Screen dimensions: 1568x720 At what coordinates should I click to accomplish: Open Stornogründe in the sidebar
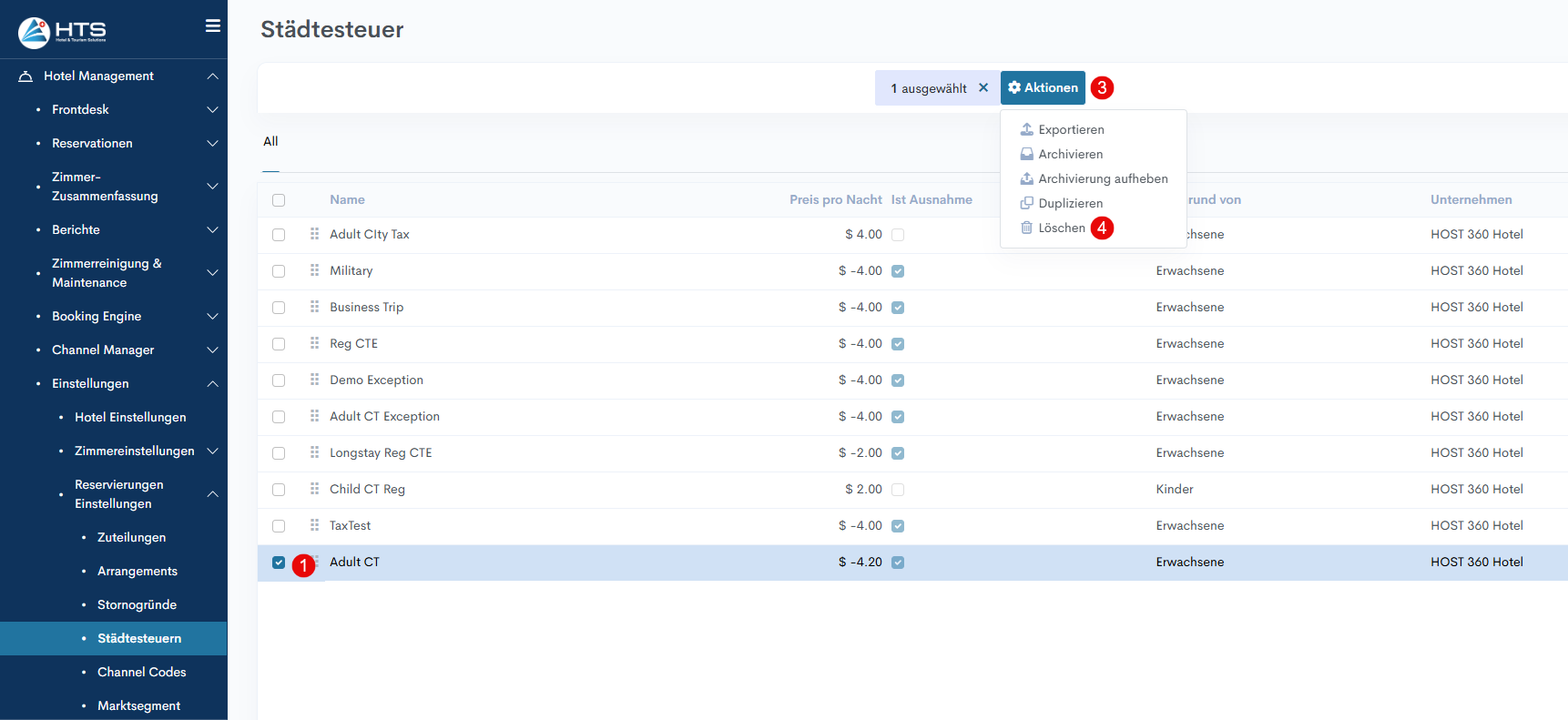pyautogui.click(x=137, y=604)
